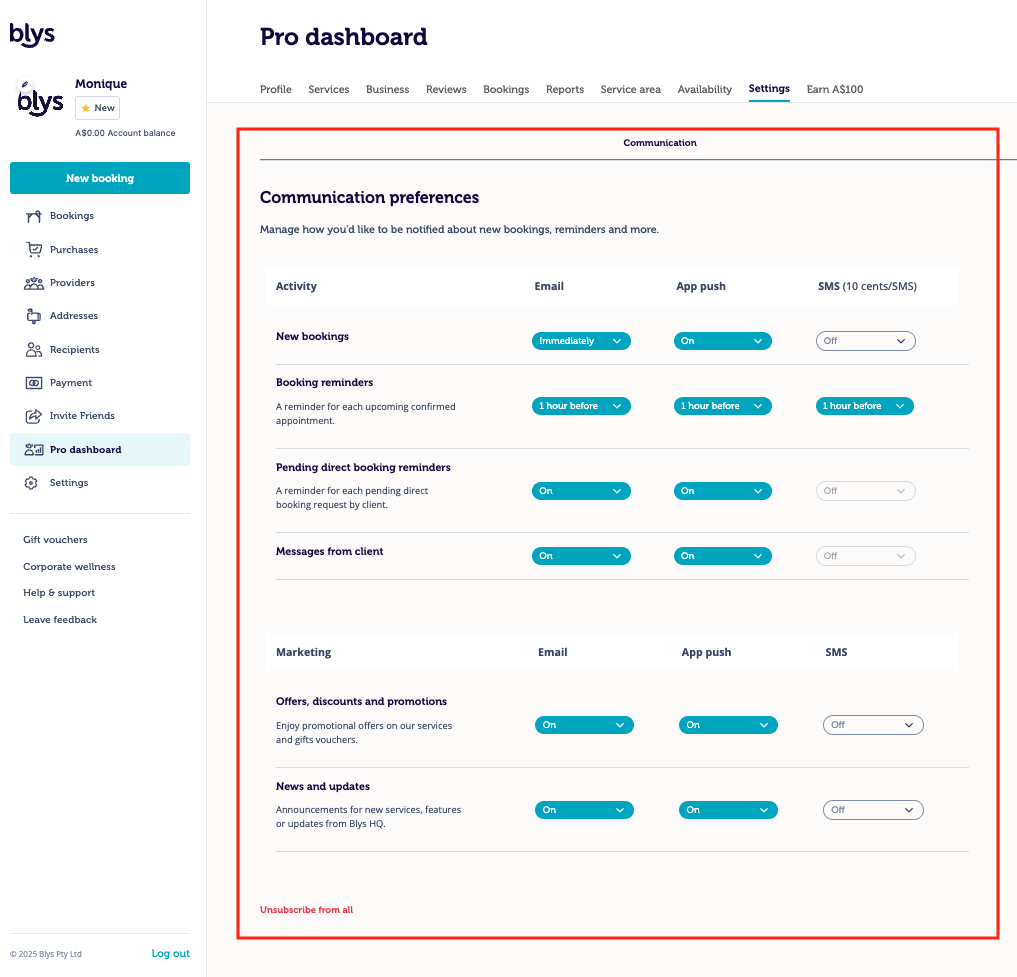Open Pending direct booking reminders Email dropdown

581,491
